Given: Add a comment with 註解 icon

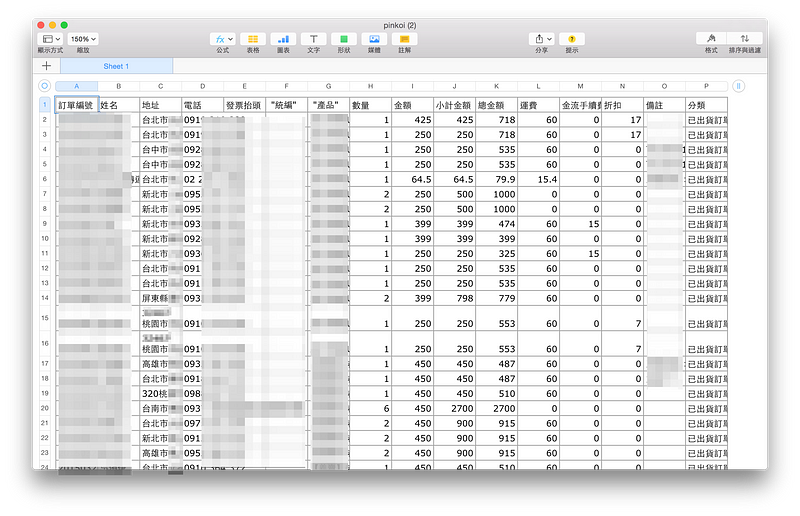Looking at the screenshot, I should (x=404, y=38).
